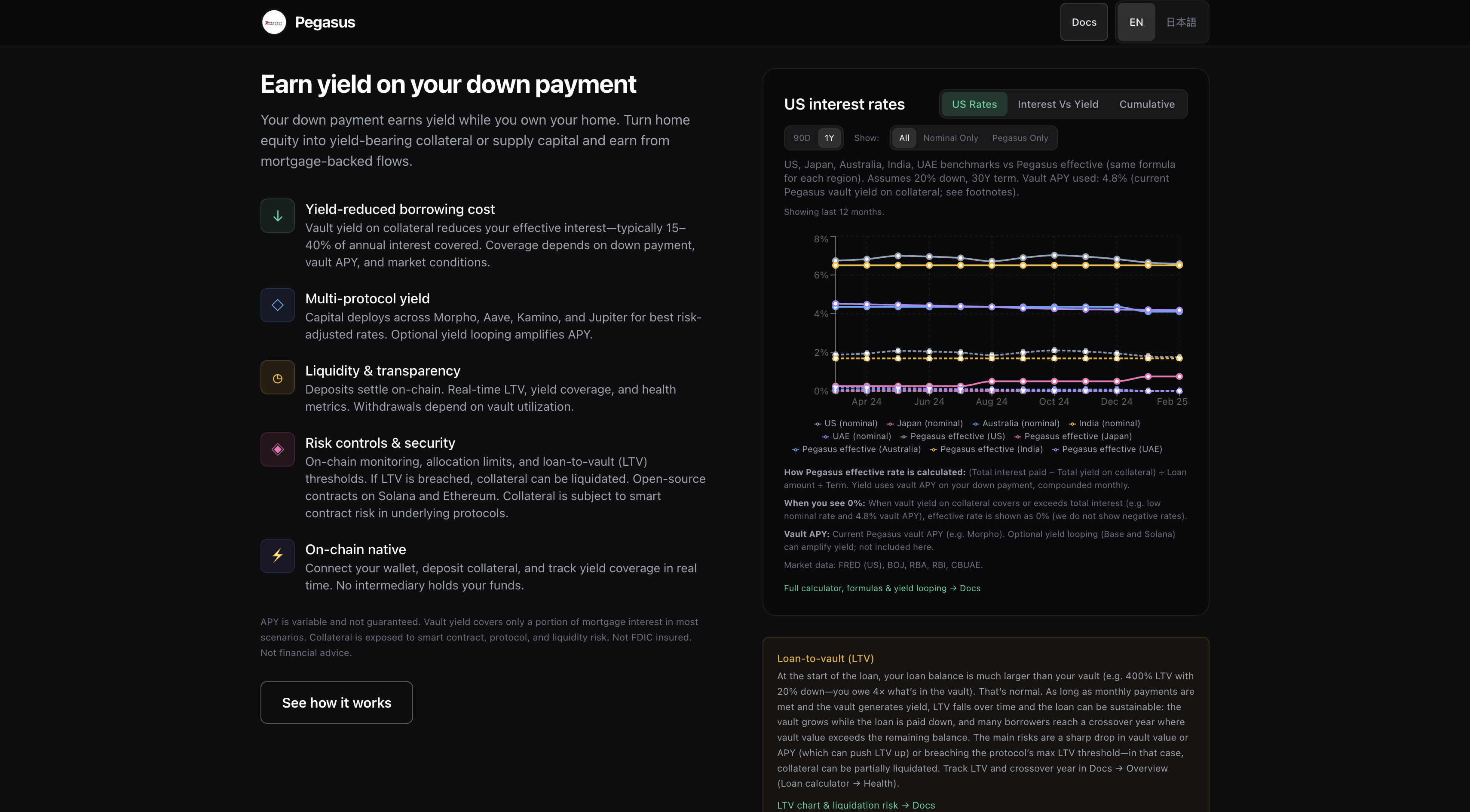The width and height of the screenshot is (1470, 812).
Task: Click the blue diamond multi-protocol icon
Action: click(277, 305)
